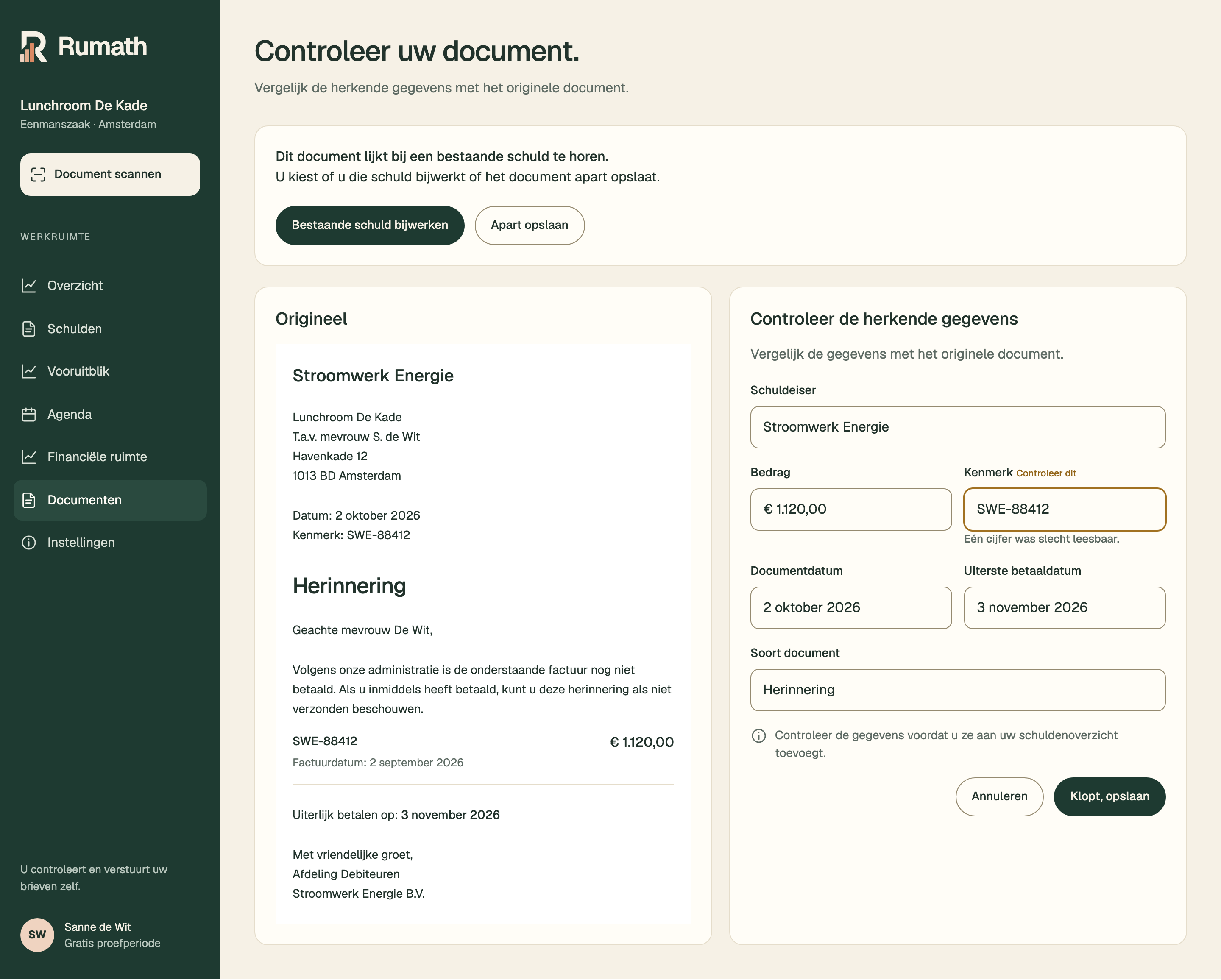Click Annuleren
Viewport: 1221px width, 980px height.
tap(999, 796)
